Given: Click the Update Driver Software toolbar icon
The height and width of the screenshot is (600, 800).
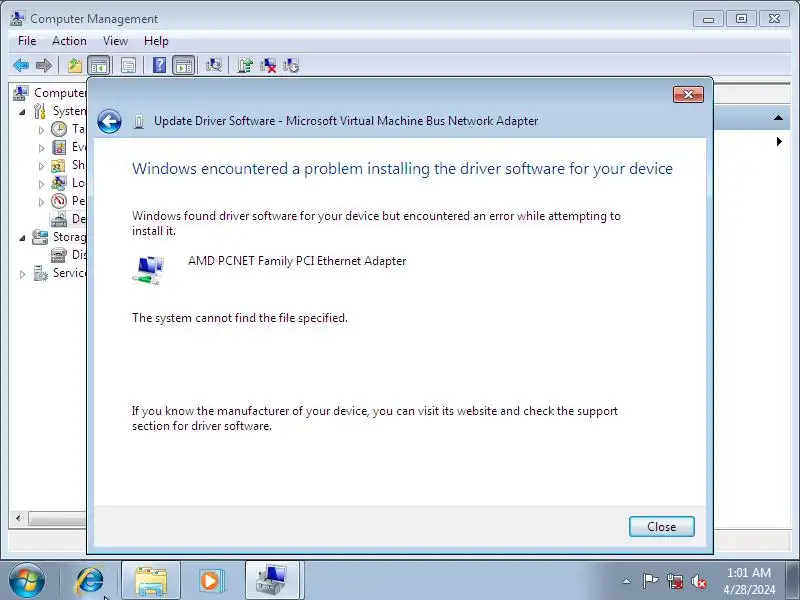Looking at the screenshot, I should (x=245, y=65).
